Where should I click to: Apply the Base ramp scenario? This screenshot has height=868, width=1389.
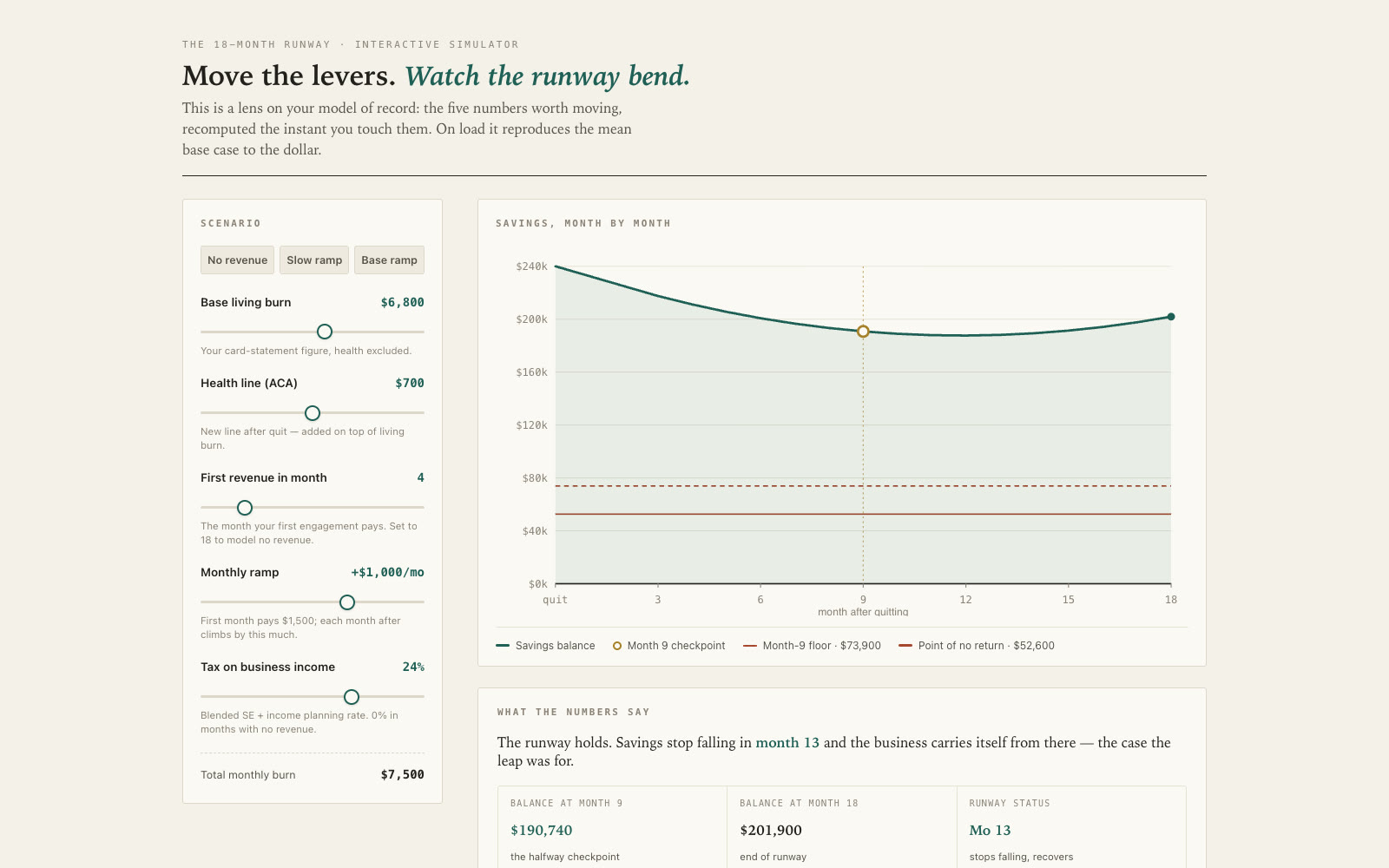pyautogui.click(x=389, y=260)
